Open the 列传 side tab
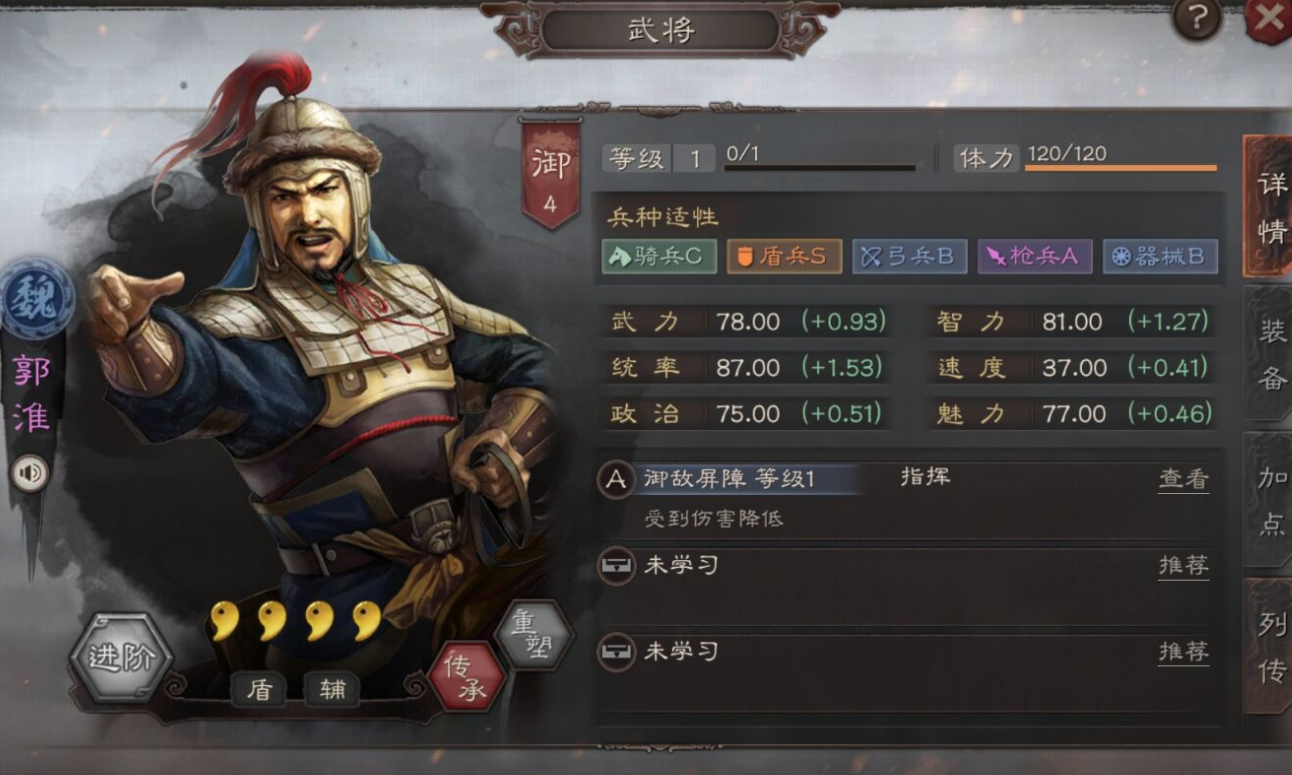This screenshot has width=1292, height=775. (1270, 646)
